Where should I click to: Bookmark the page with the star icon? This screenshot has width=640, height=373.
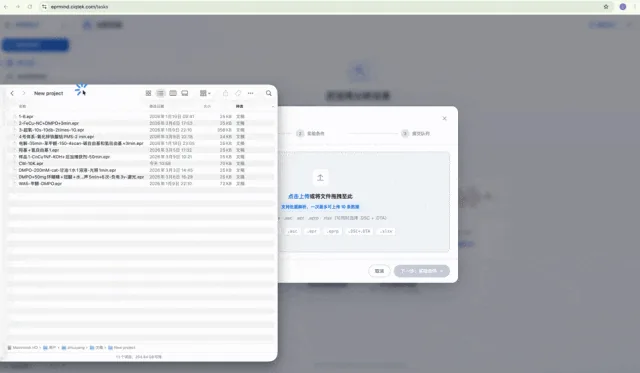pyautogui.click(x=606, y=7)
